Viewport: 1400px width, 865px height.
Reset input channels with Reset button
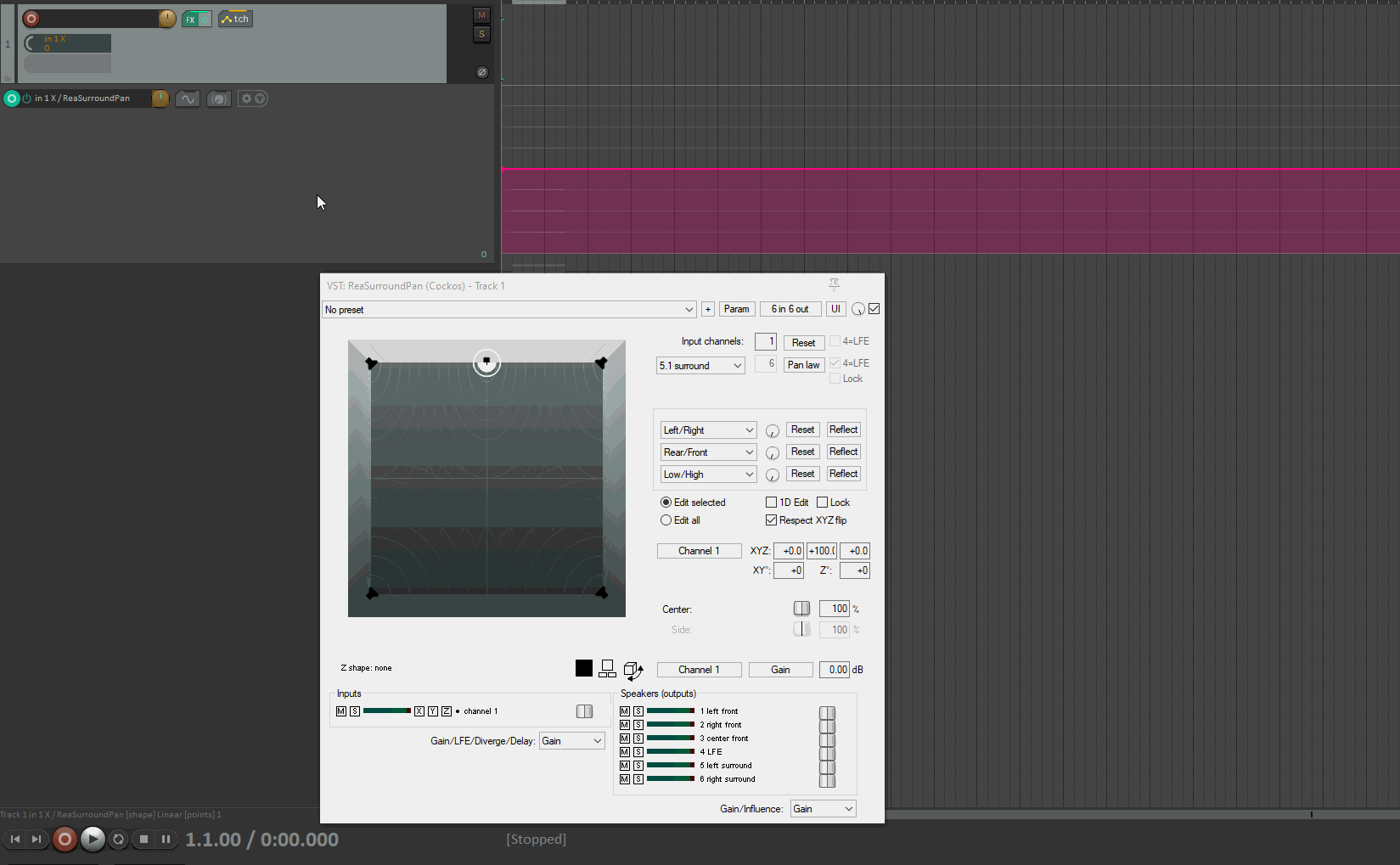[803, 343]
